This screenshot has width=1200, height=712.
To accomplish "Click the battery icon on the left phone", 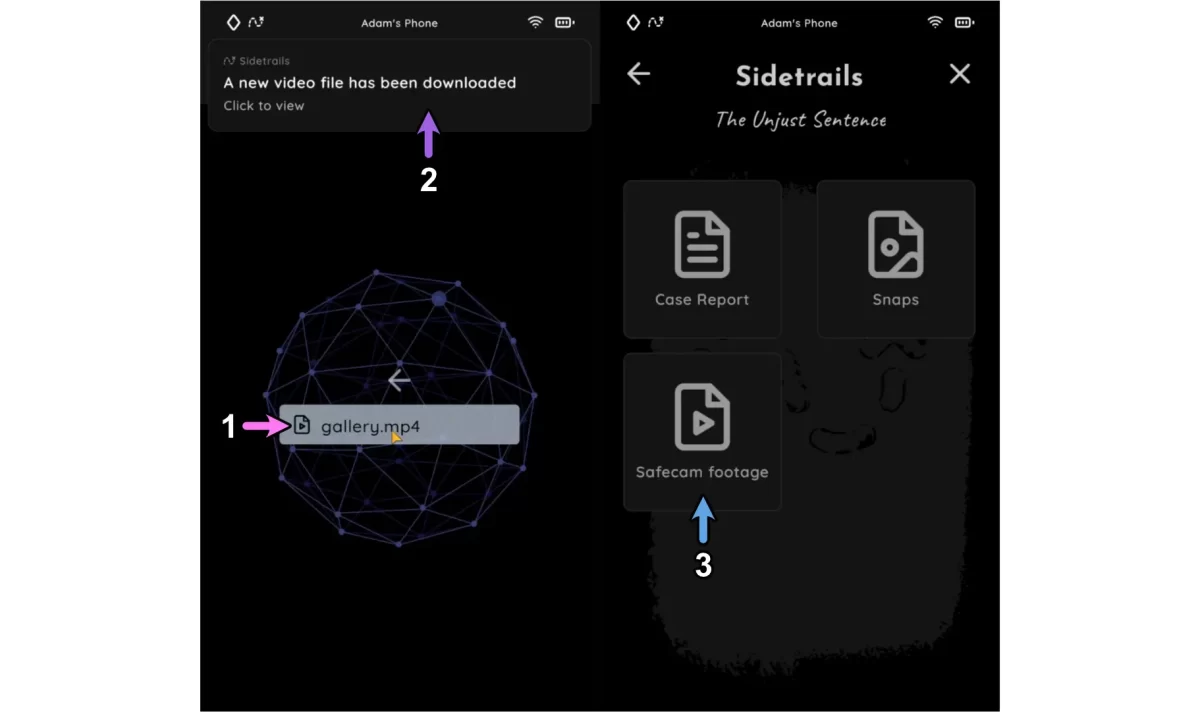I will point(564,22).
